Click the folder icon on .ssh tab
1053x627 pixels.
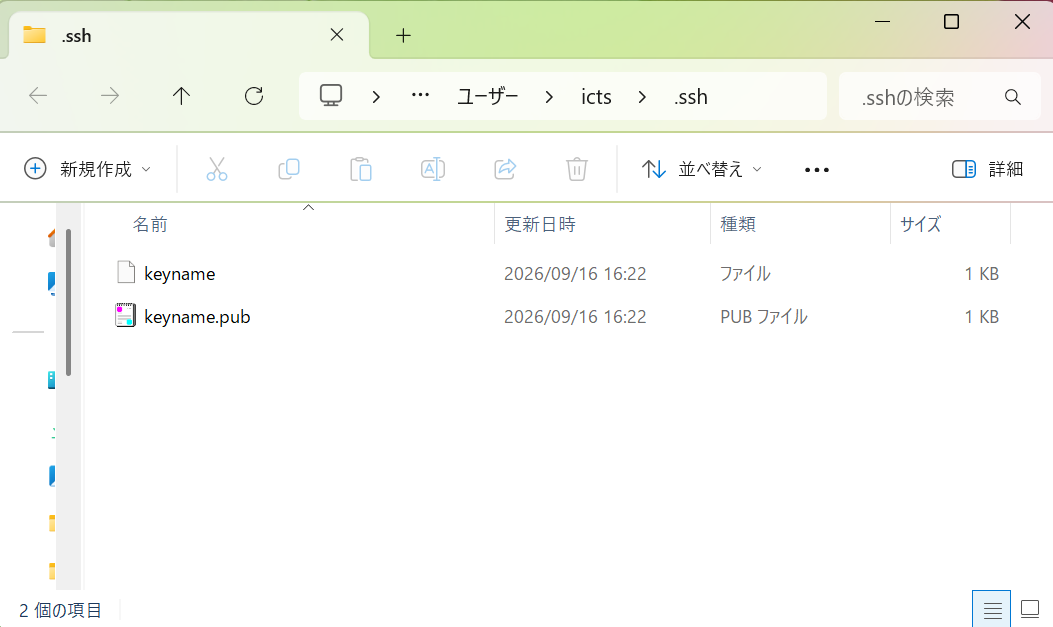34,35
